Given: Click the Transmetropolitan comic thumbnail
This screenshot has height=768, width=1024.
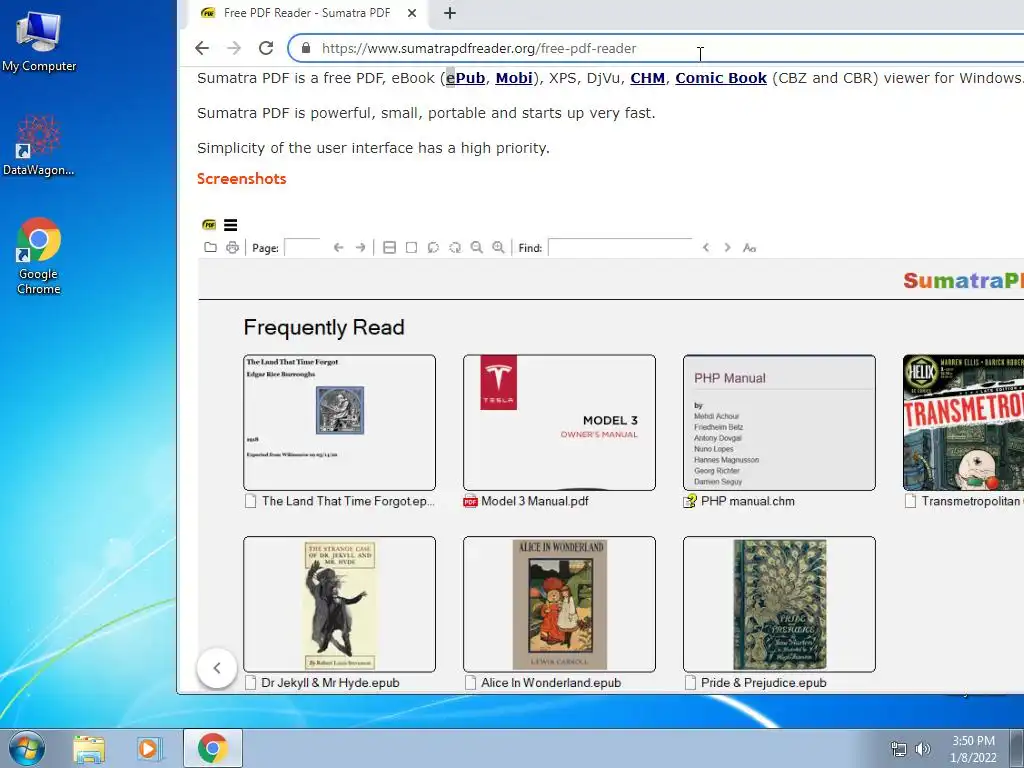Looking at the screenshot, I should [964, 423].
